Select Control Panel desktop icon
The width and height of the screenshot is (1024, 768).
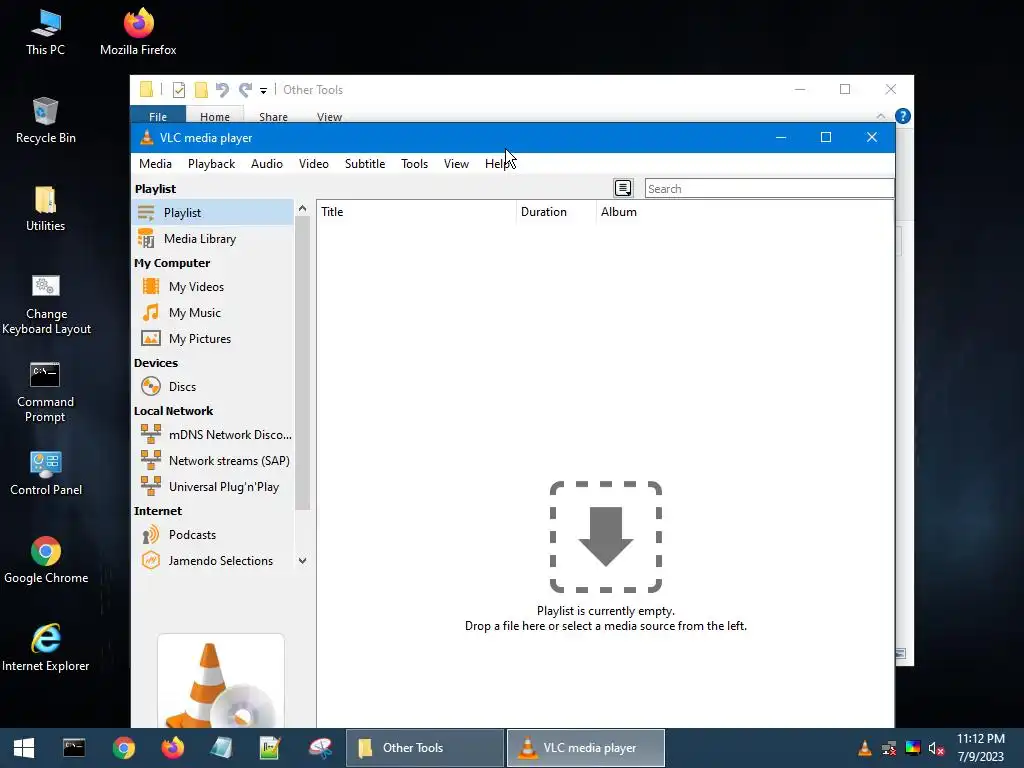click(x=46, y=473)
